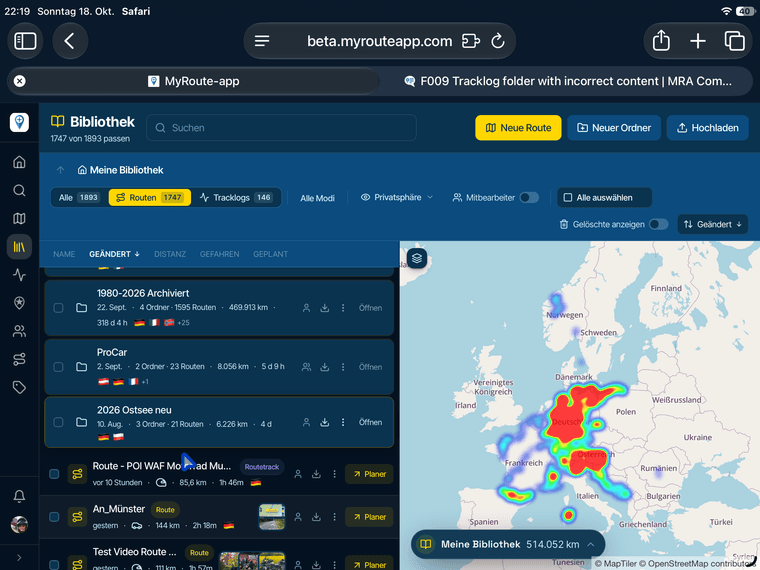Sort by the DISTANZ column header
The width and height of the screenshot is (760, 570).
(170, 254)
